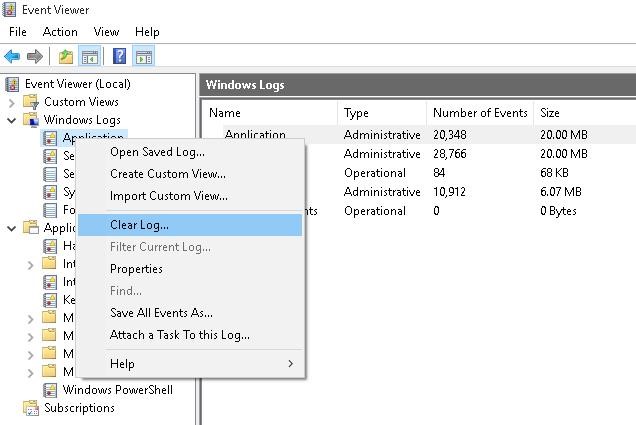Click Properties in the context menu
Image resolution: width=636 pixels, height=425 pixels.
click(136, 269)
